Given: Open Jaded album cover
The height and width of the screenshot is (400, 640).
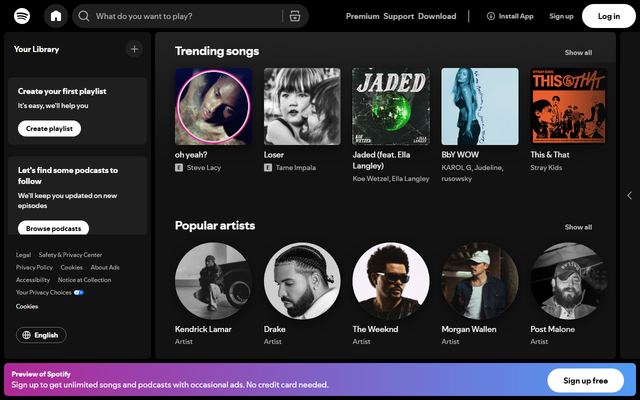Looking at the screenshot, I should (391, 107).
